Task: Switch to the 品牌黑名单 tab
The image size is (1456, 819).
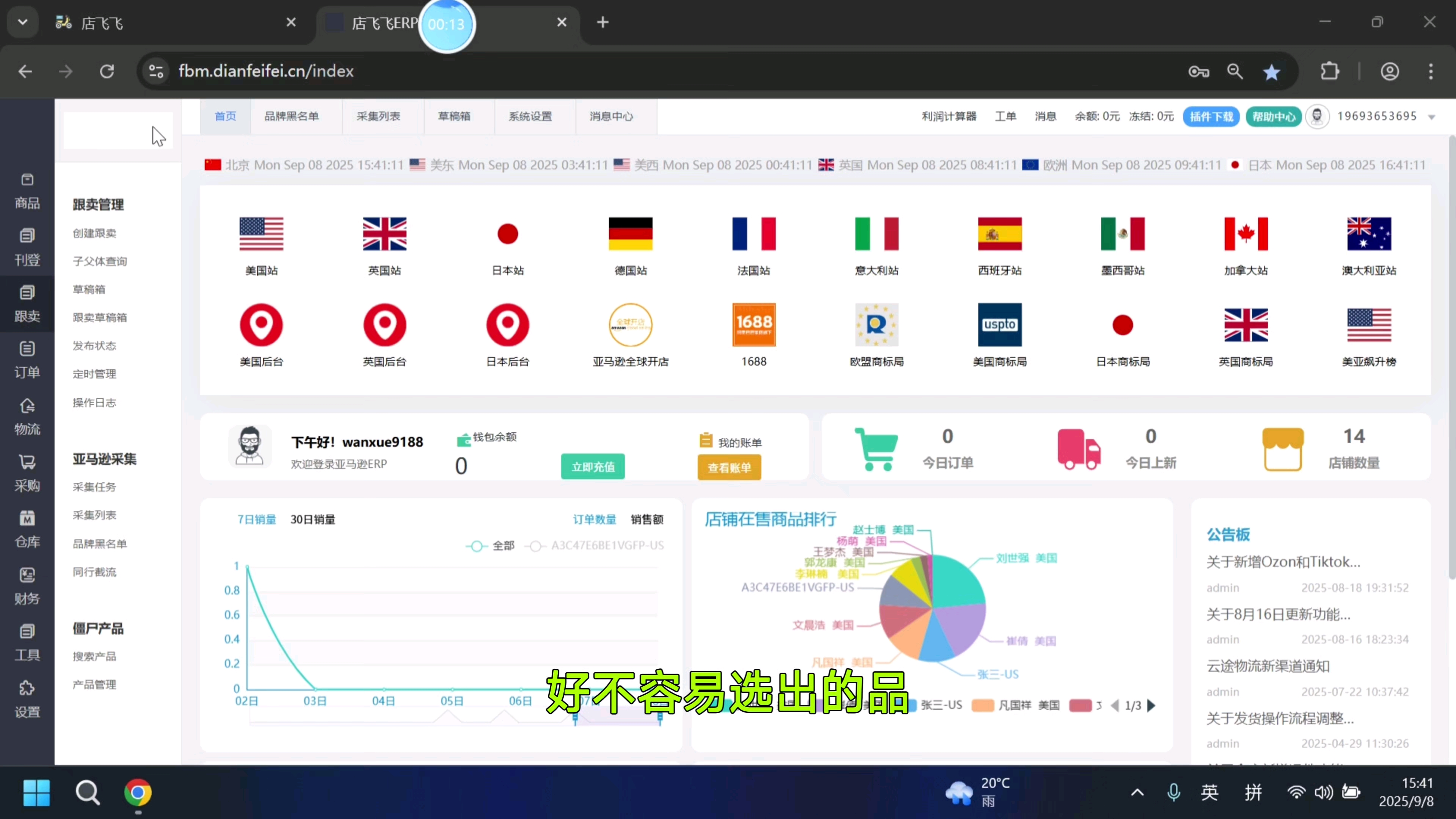Action: pos(292,116)
